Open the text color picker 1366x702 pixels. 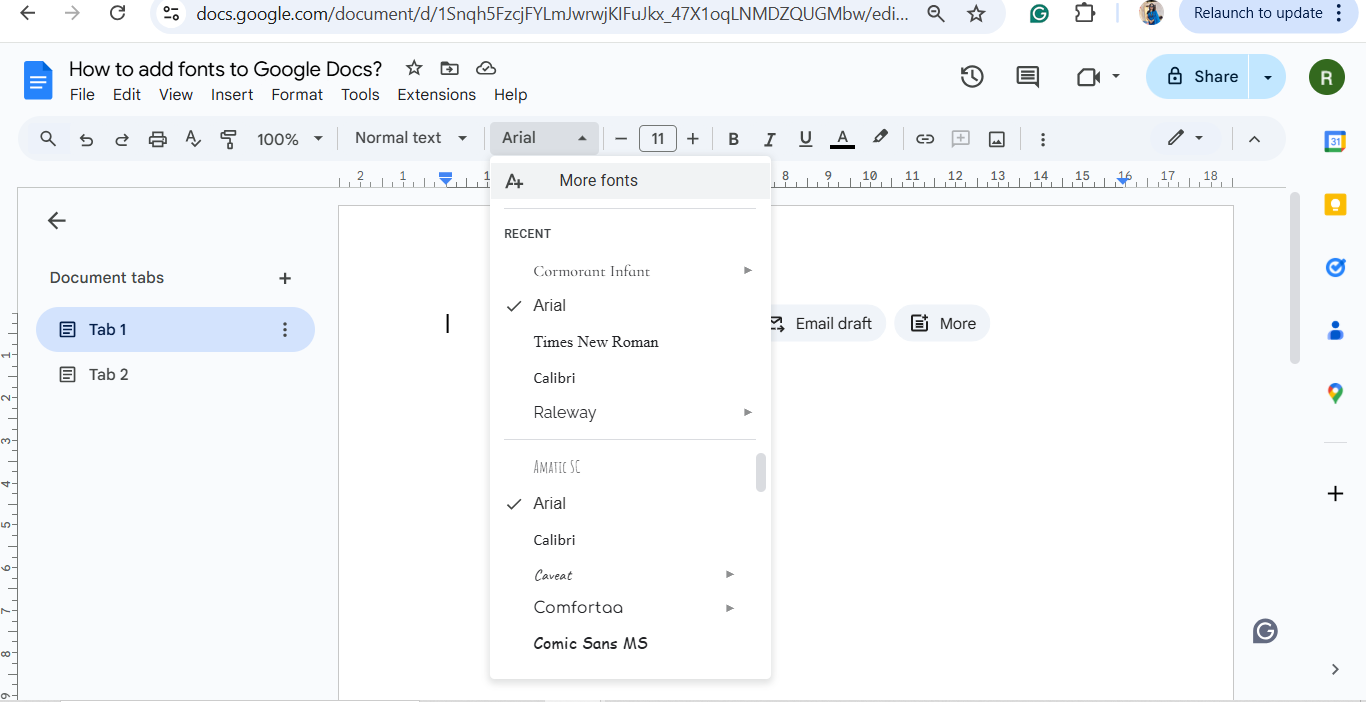(x=842, y=139)
